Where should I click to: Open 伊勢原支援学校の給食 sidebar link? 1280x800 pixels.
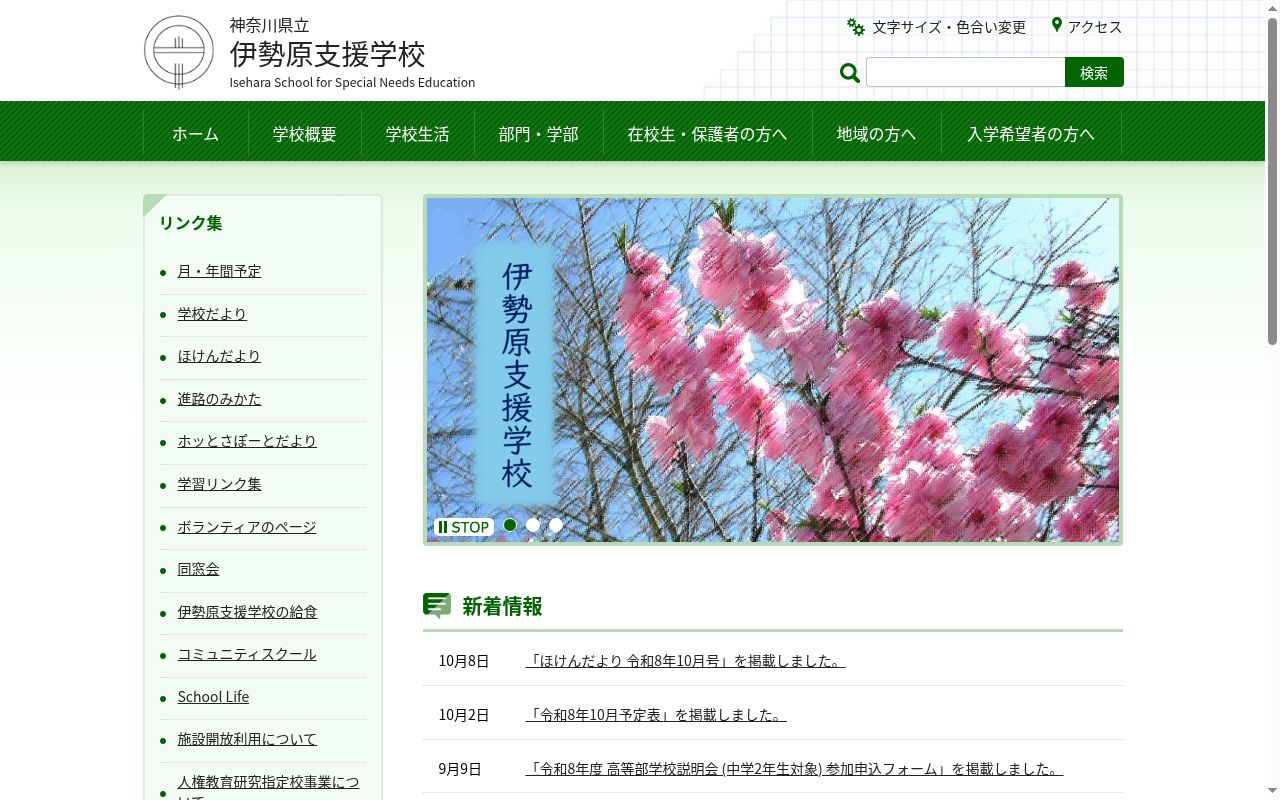click(x=247, y=612)
